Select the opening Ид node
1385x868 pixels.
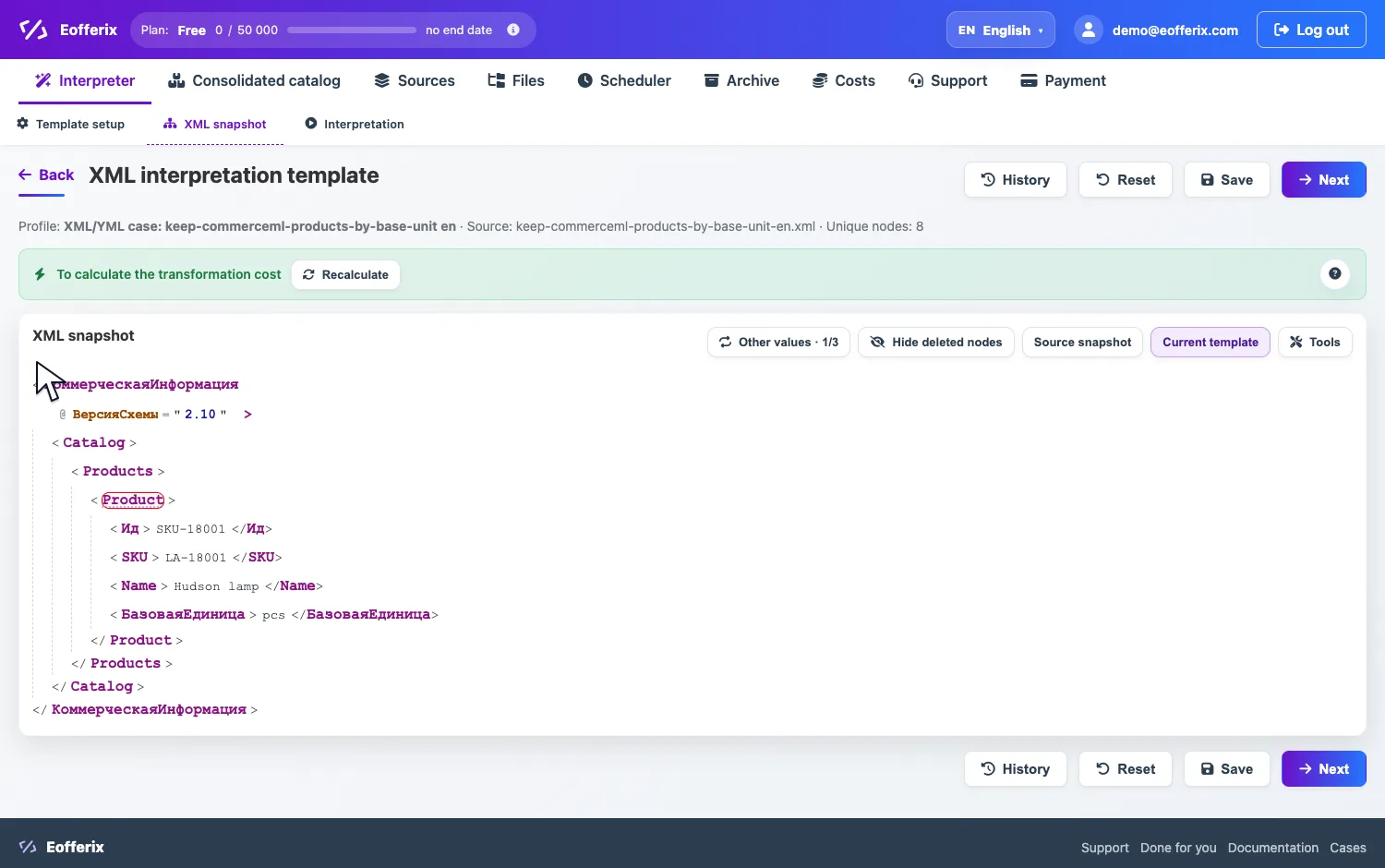point(130,528)
